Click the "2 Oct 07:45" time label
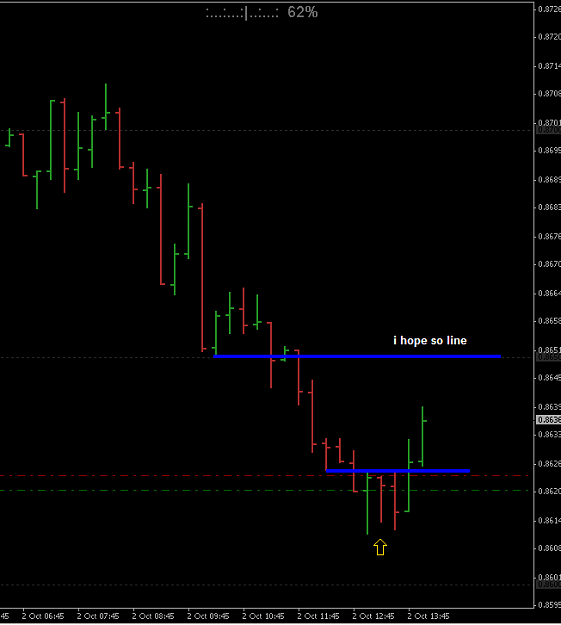Screen dimensions: 561x625 tap(98, 616)
